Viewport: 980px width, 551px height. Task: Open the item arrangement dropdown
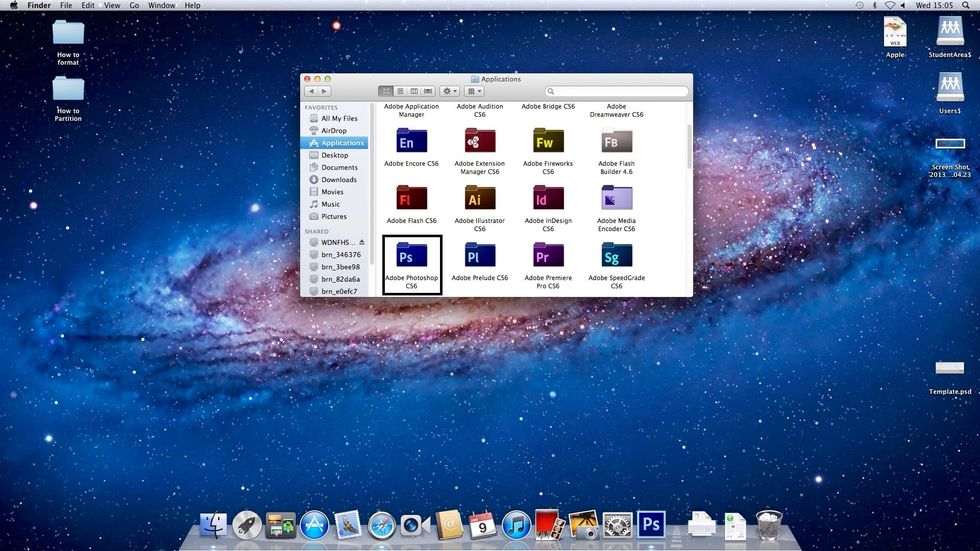pos(474,91)
